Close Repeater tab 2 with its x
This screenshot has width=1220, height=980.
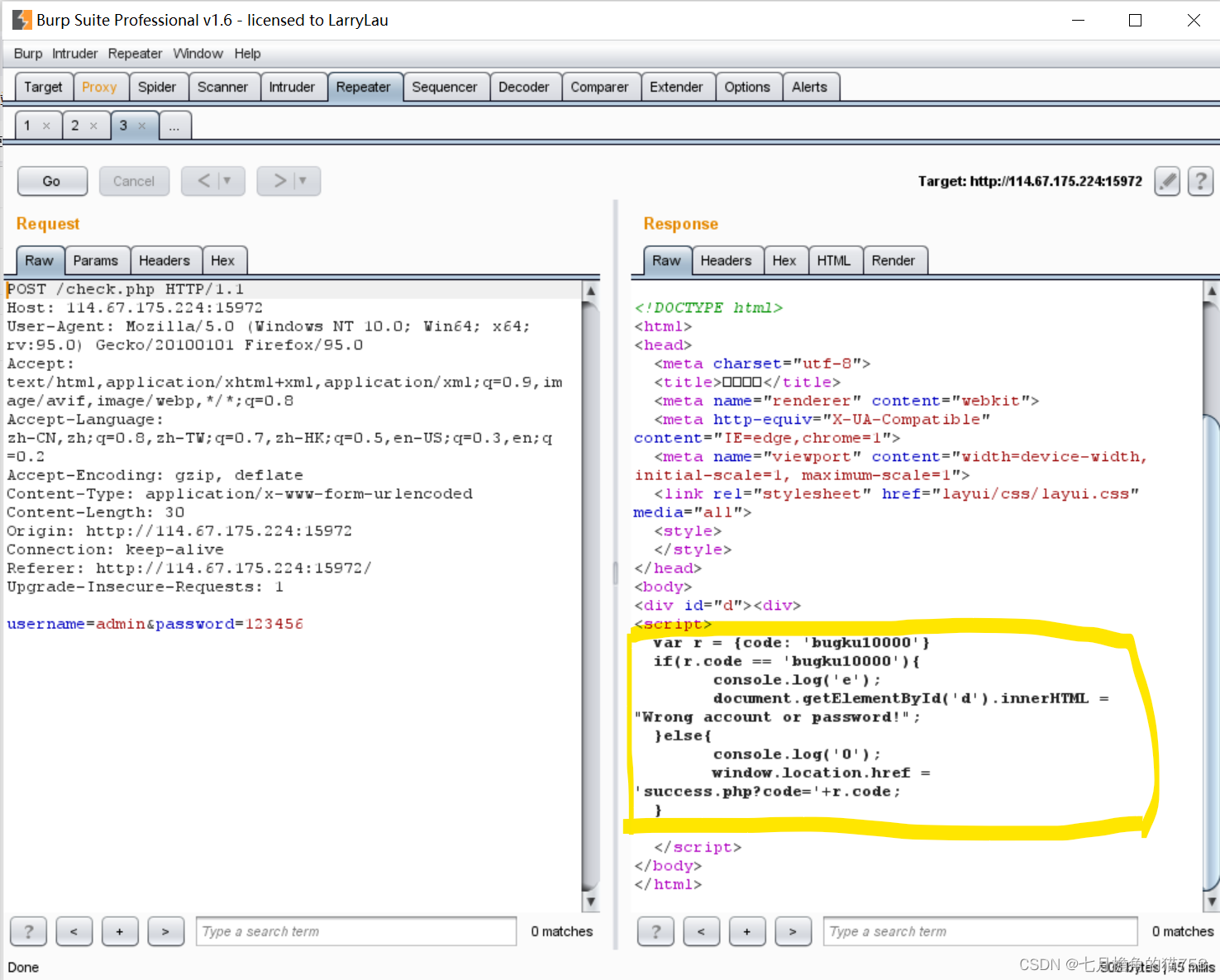point(93,126)
